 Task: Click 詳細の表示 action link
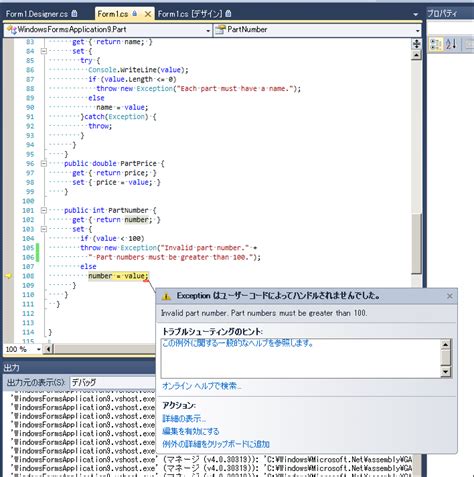point(184,418)
